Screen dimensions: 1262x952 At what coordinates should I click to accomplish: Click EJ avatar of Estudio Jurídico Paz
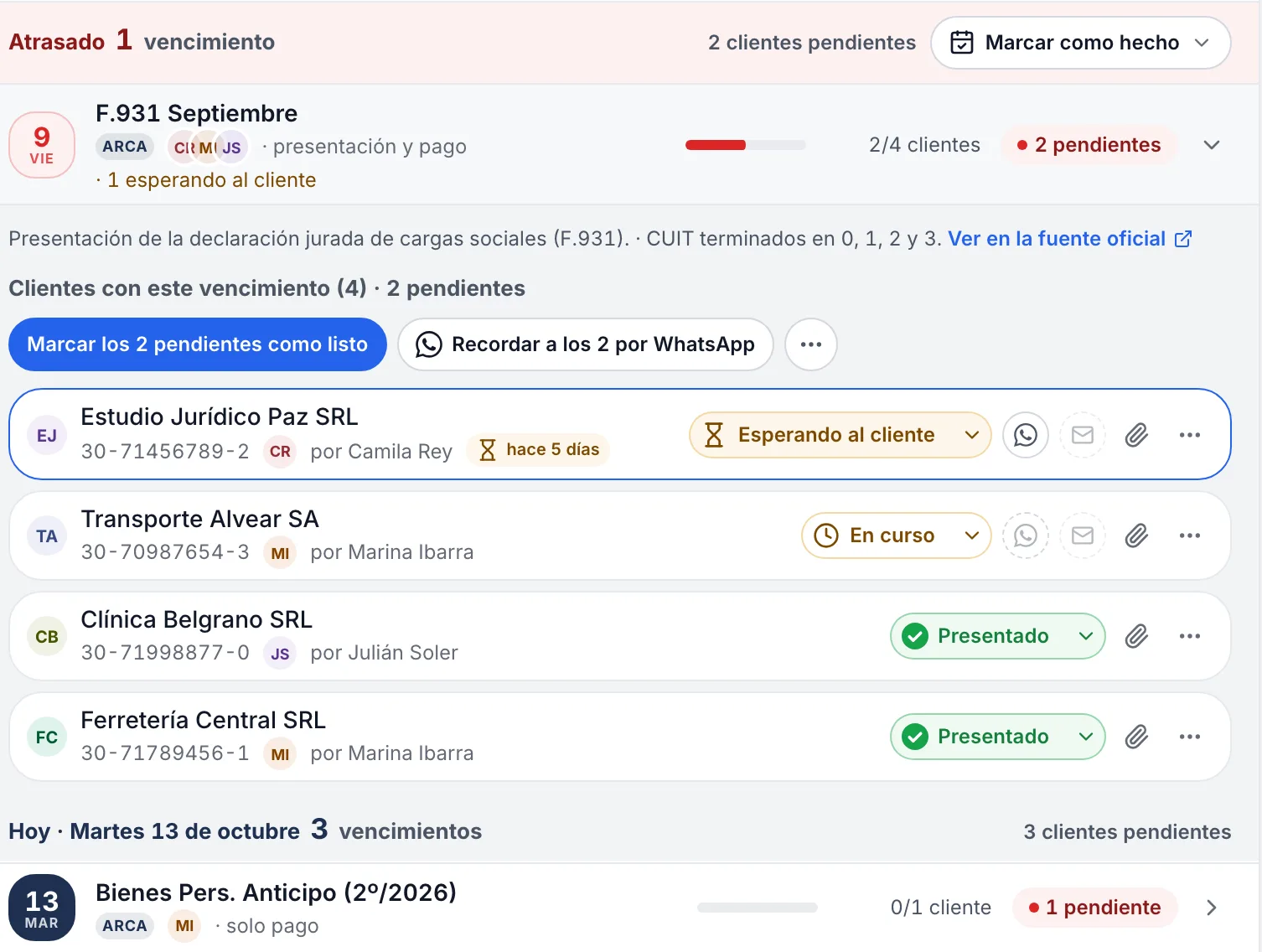coord(47,435)
